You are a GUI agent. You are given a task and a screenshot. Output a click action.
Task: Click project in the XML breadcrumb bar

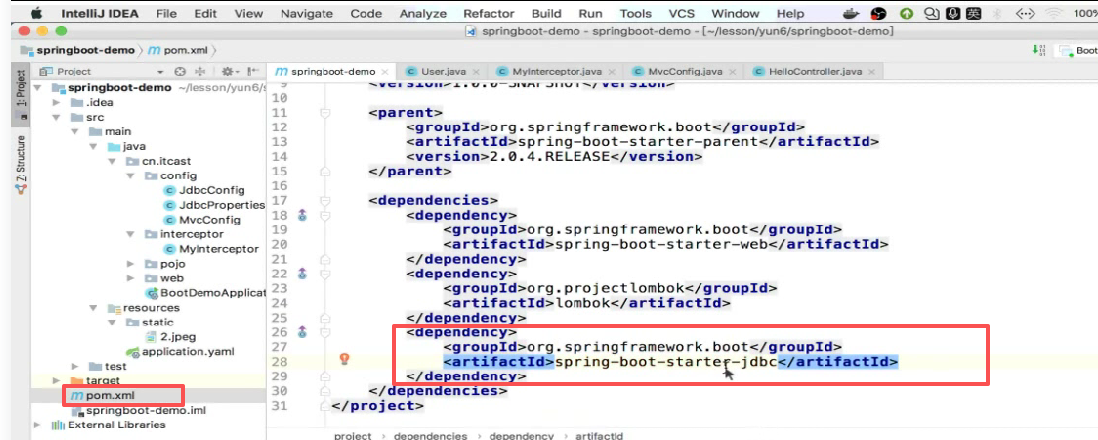pos(353,435)
